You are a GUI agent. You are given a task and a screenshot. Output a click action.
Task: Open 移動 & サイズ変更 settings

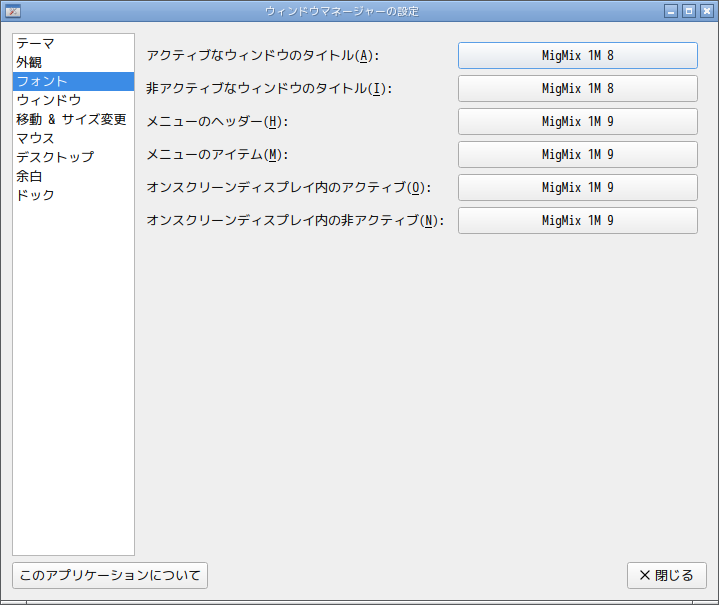click(71, 119)
